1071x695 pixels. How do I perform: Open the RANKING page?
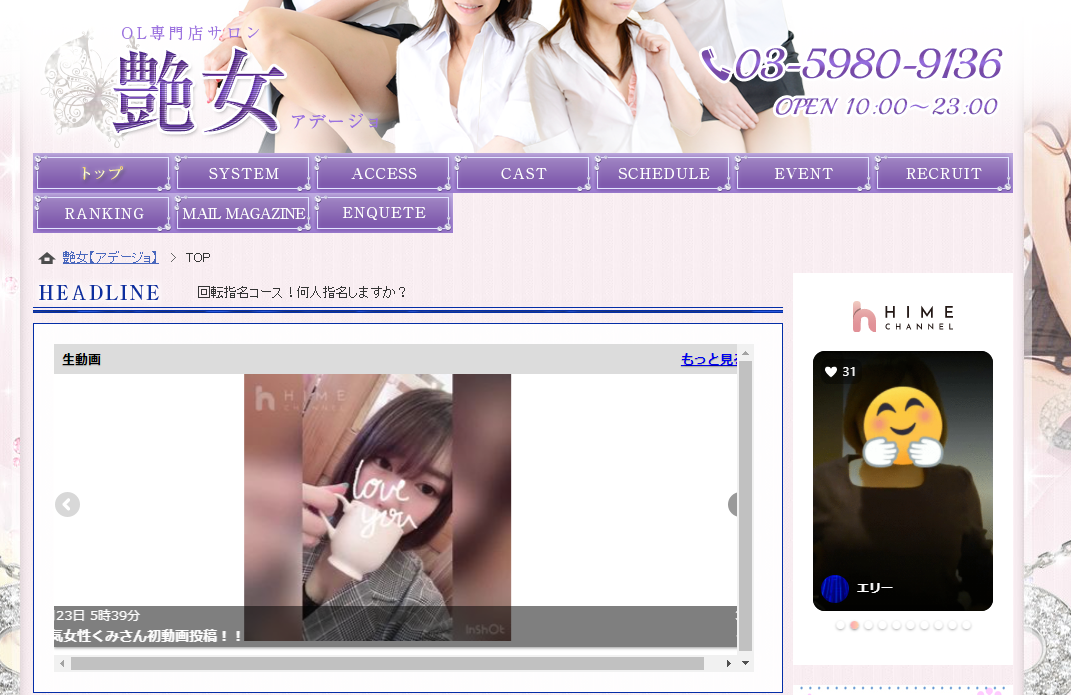(x=103, y=214)
